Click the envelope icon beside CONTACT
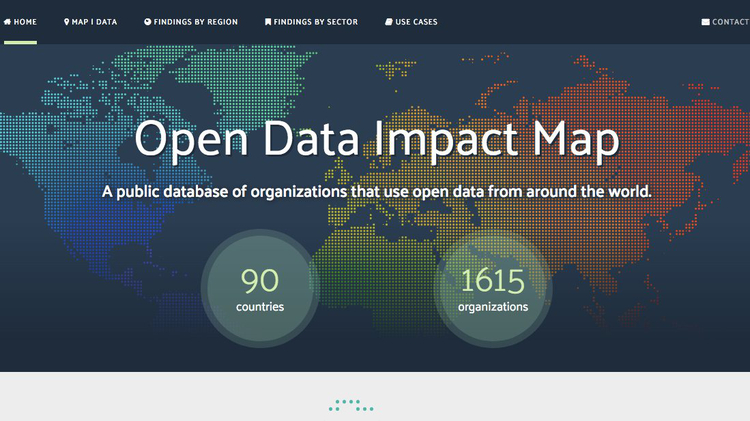 (706, 22)
